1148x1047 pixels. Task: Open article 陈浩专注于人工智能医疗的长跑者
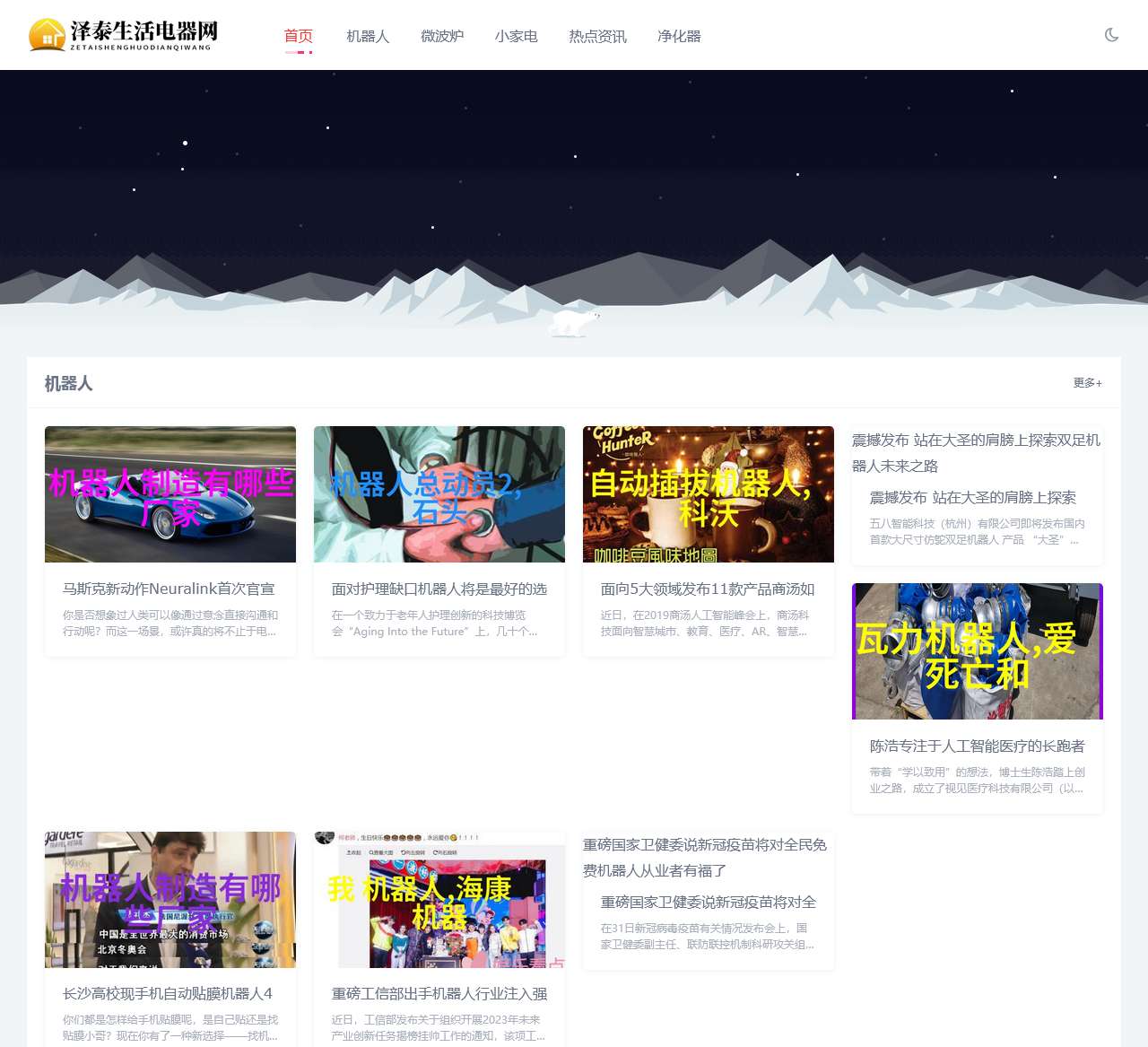click(x=978, y=746)
